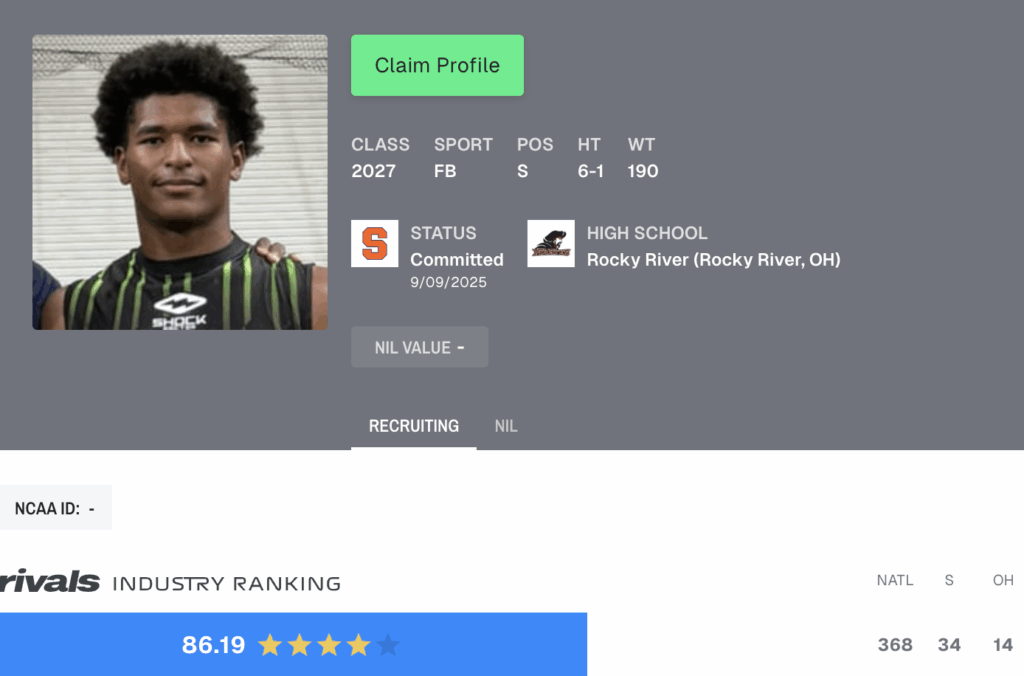Click the Rocky River high school logo
Screen dimensions: 1024x676
point(551,244)
